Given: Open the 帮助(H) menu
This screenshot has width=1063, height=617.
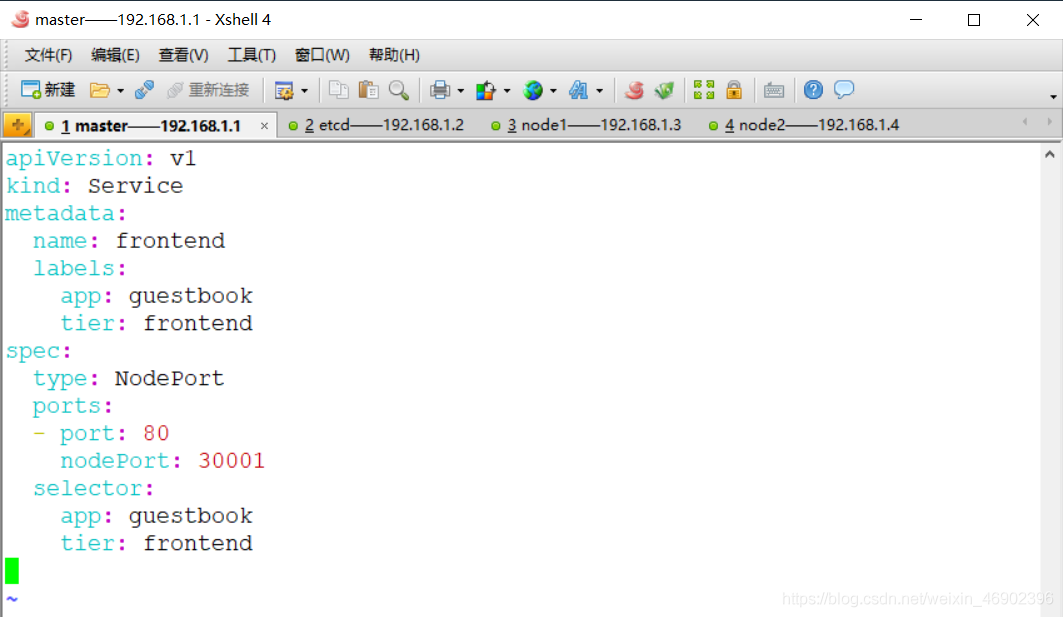Looking at the screenshot, I should (x=394, y=55).
